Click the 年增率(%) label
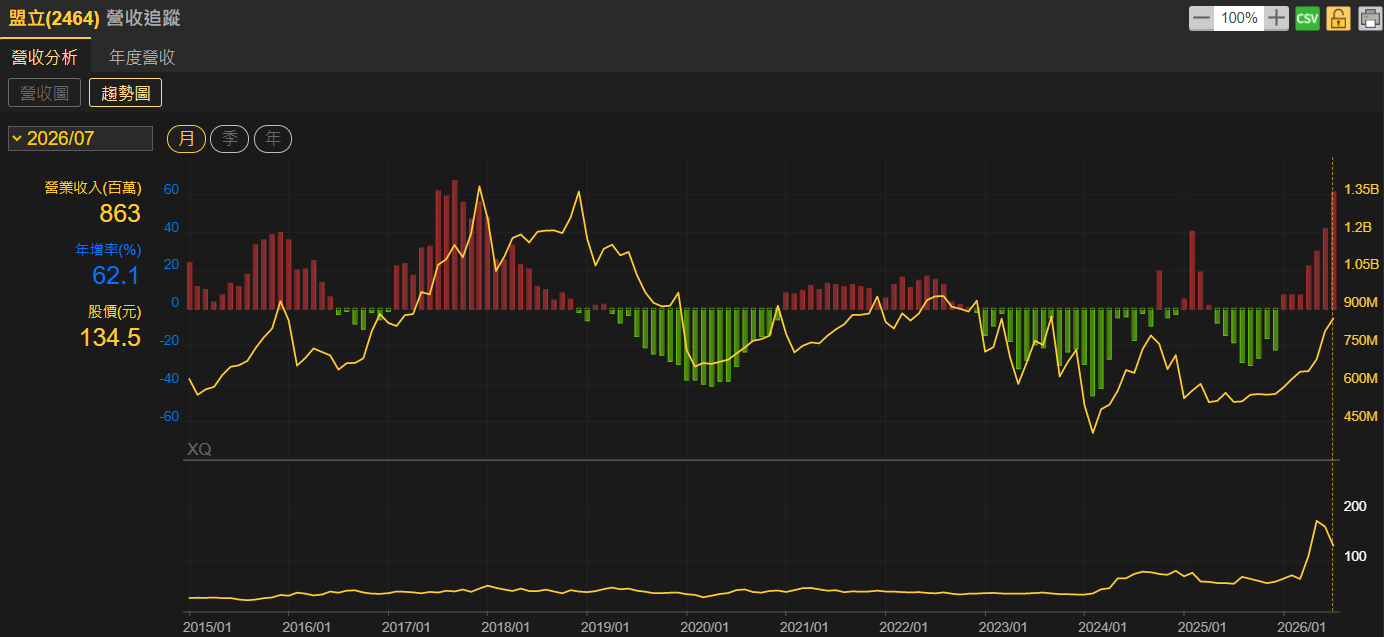The image size is (1384, 637). point(108,250)
